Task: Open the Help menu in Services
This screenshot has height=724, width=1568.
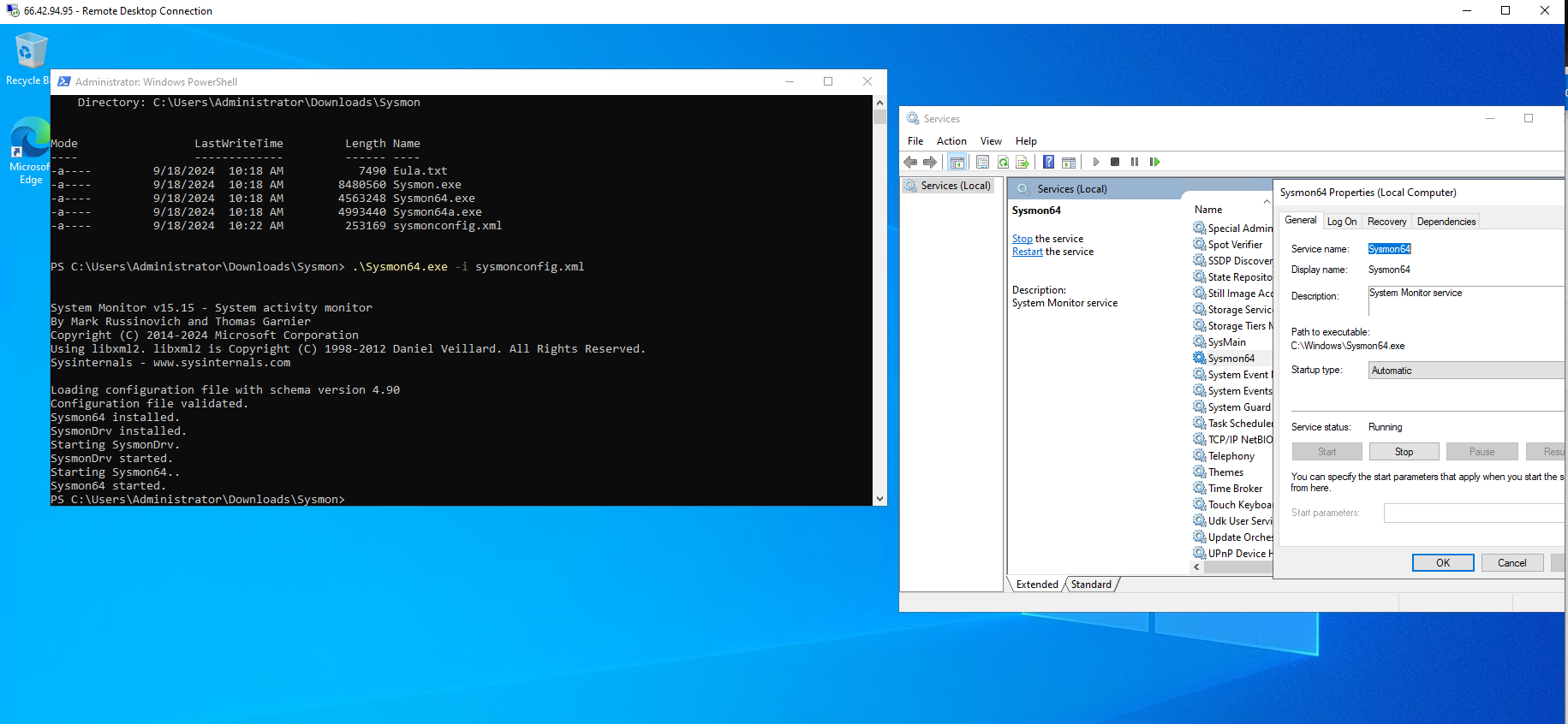Action: pos(1026,141)
